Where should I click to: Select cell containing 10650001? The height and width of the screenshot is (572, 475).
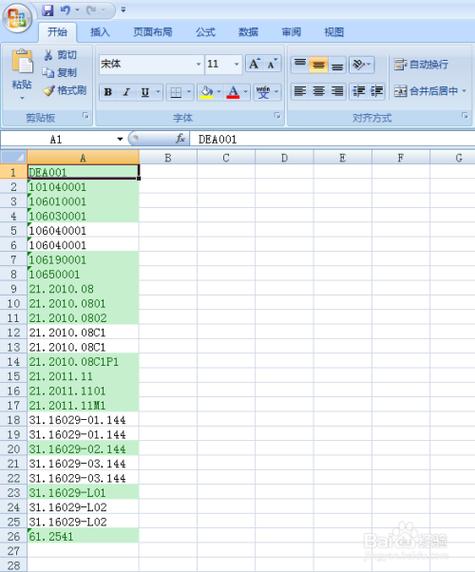coord(83,274)
